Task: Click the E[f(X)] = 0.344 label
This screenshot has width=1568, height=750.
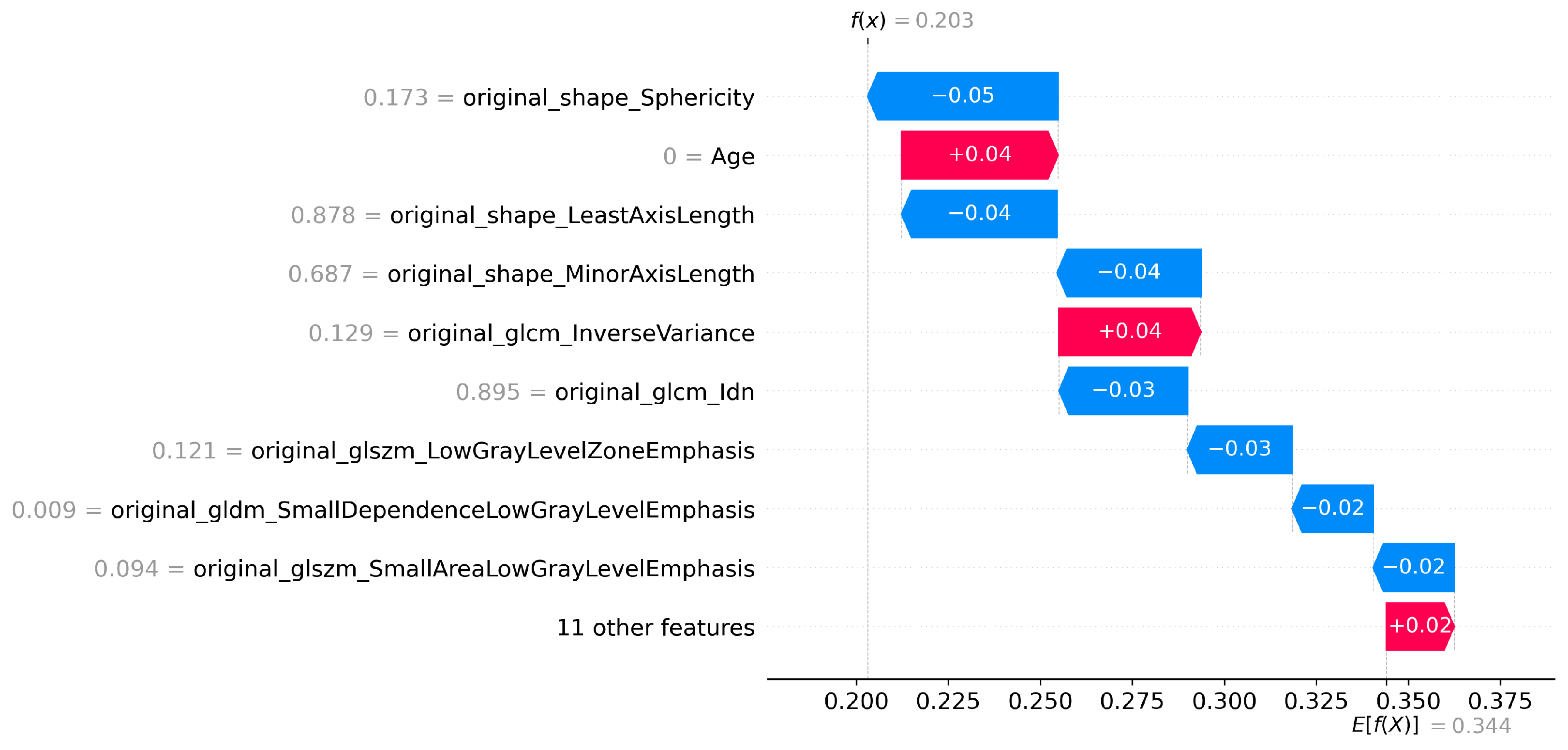Action: [1431, 726]
